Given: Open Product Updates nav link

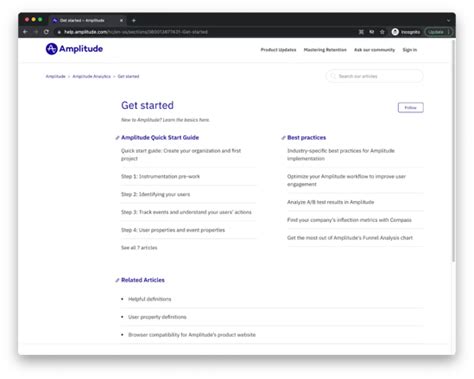Looking at the screenshot, I should (x=278, y=50).
